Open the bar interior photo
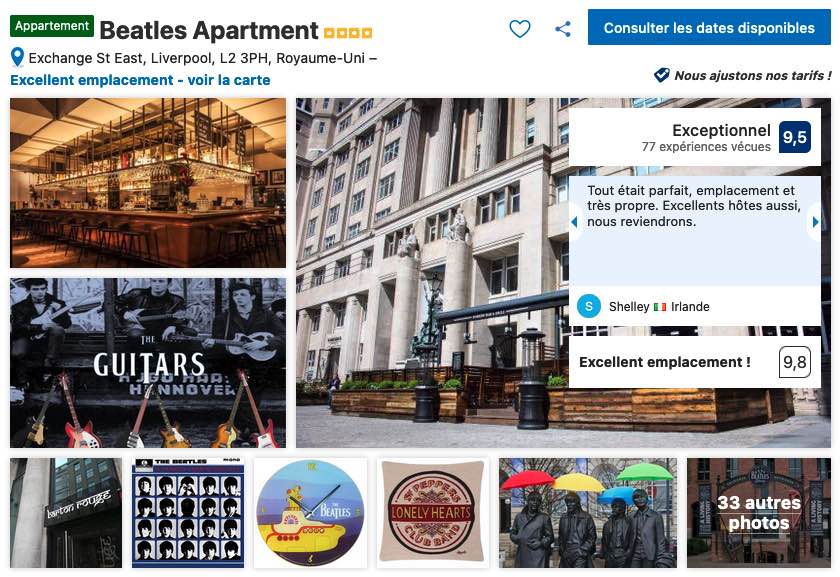Screen dimensions: 840x577 (148, 183)
